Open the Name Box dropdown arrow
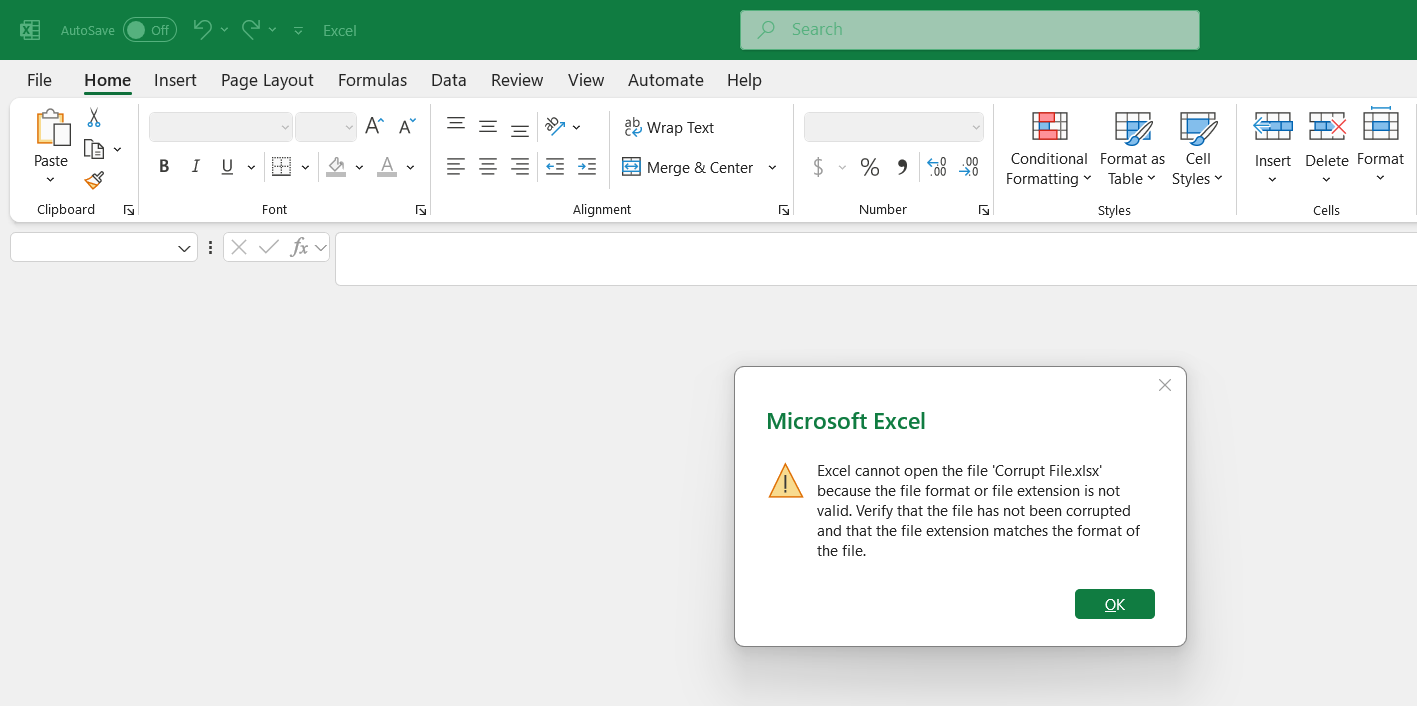1417x706 pixels. tap(185, 248)
